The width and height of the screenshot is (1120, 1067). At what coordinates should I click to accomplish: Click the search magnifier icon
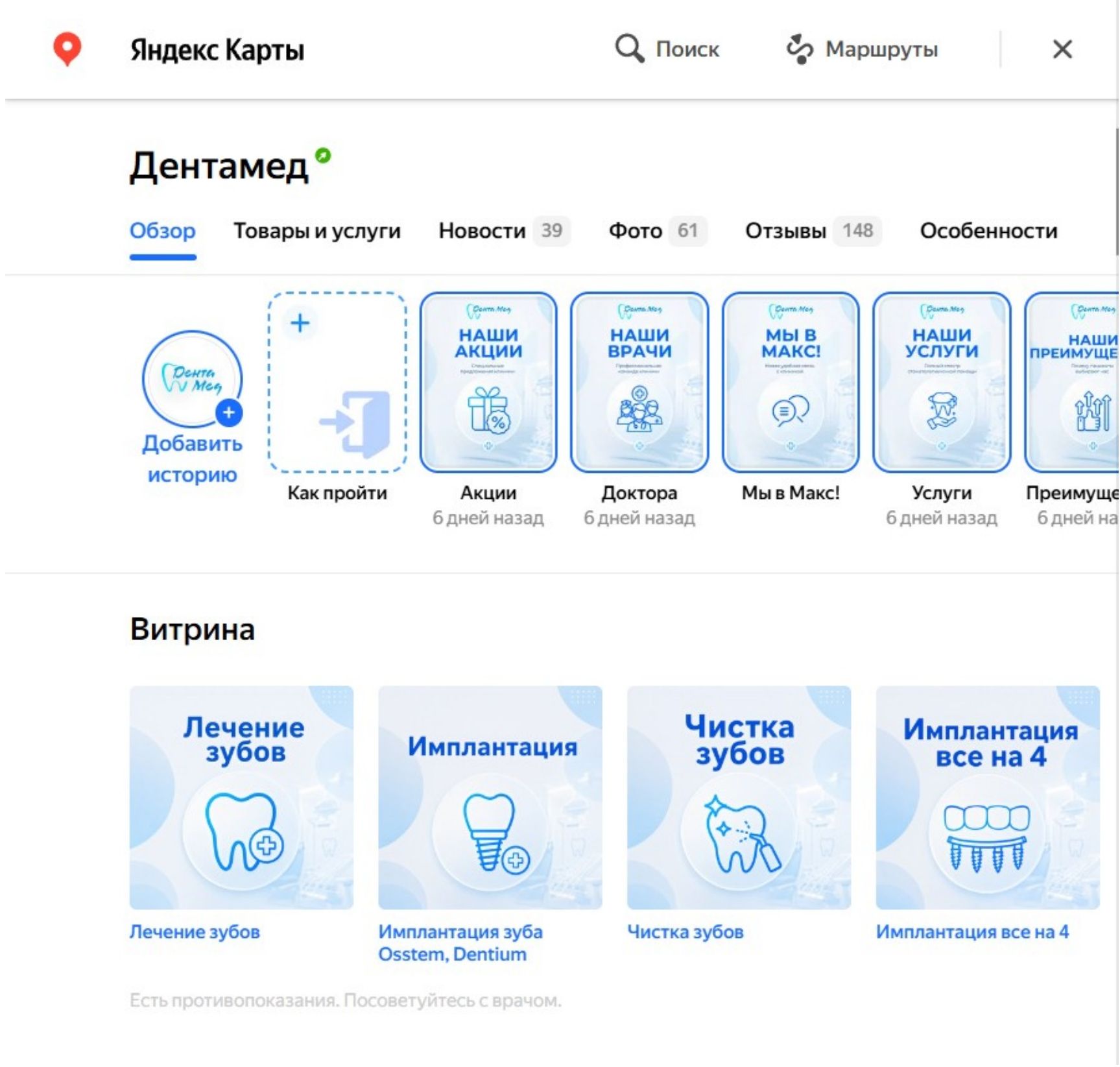tap(629, 49)
